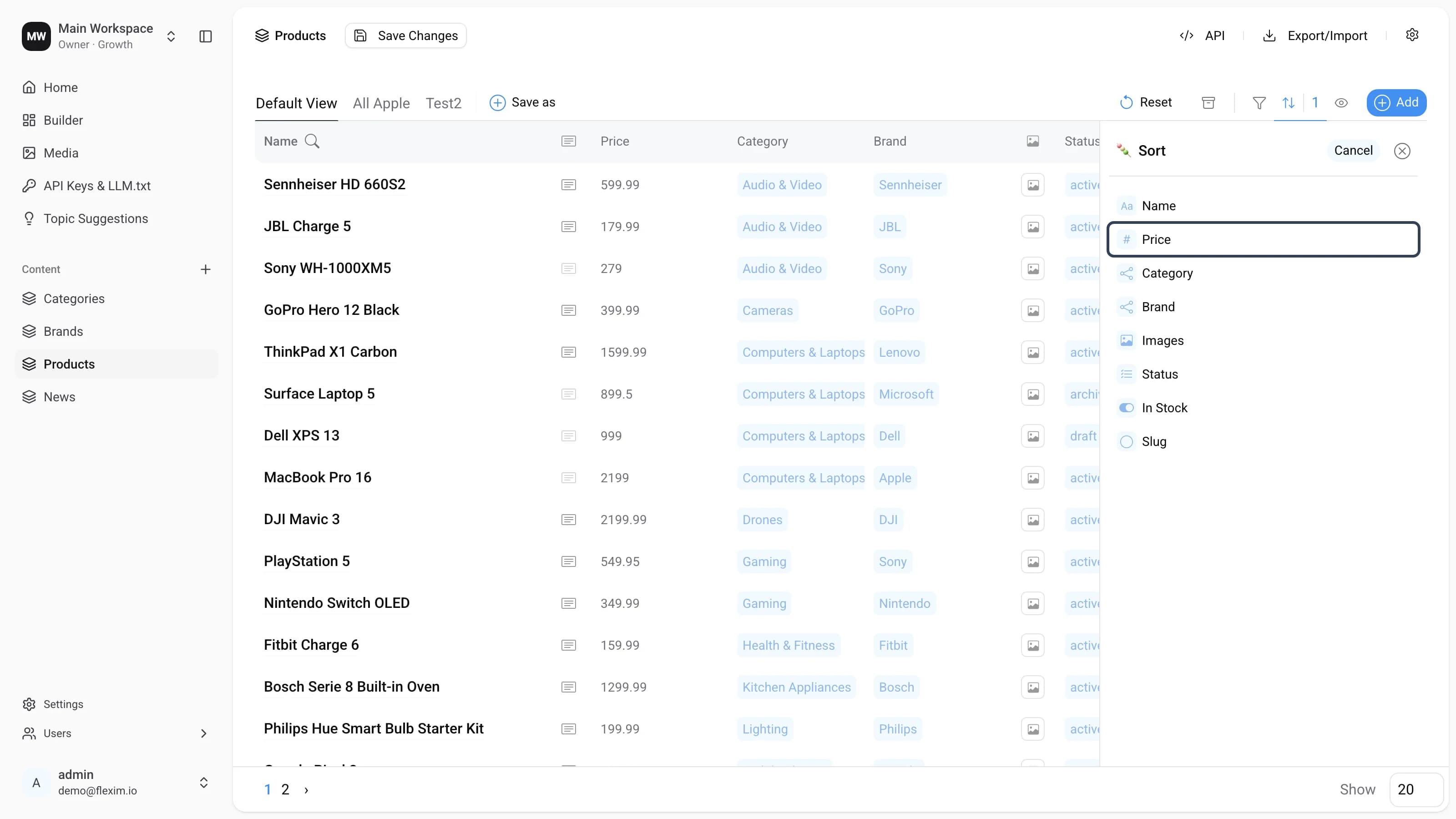The width and height of the screenshot is (1456, 819).
Task: Add new content with plus icon
Action: click(x=206, y=270)
